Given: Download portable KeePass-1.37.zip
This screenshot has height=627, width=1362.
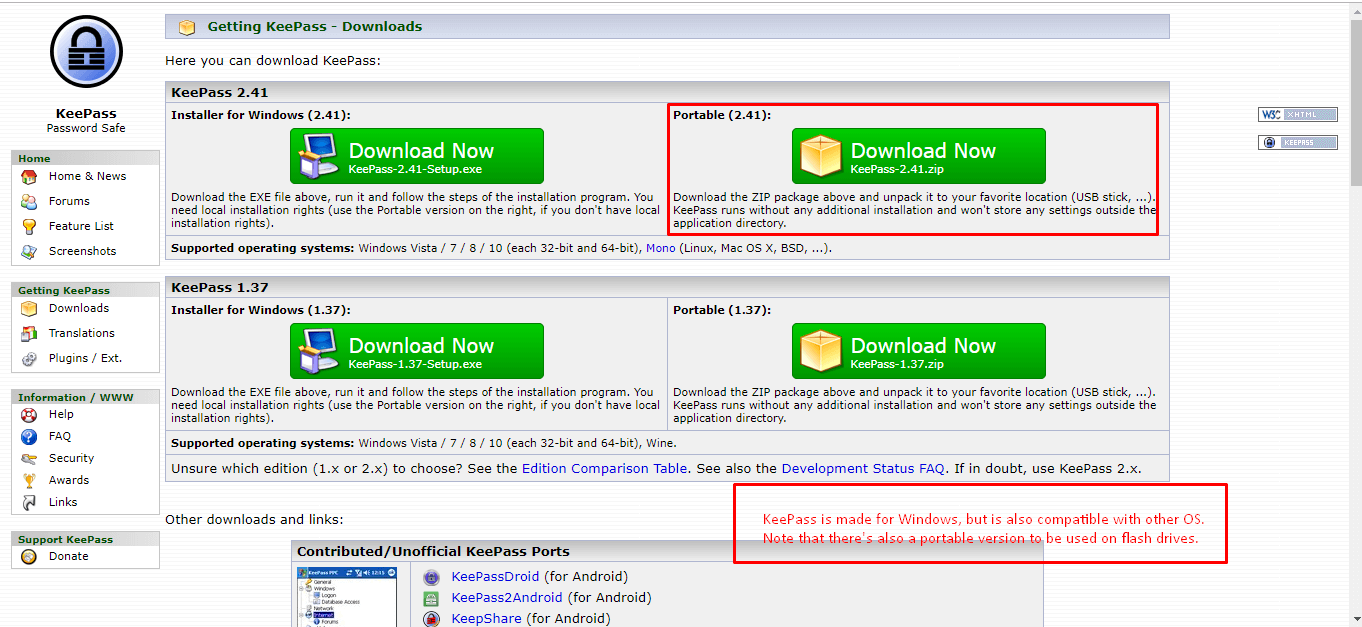Looking at the screenshot, I should click(919, 351).
